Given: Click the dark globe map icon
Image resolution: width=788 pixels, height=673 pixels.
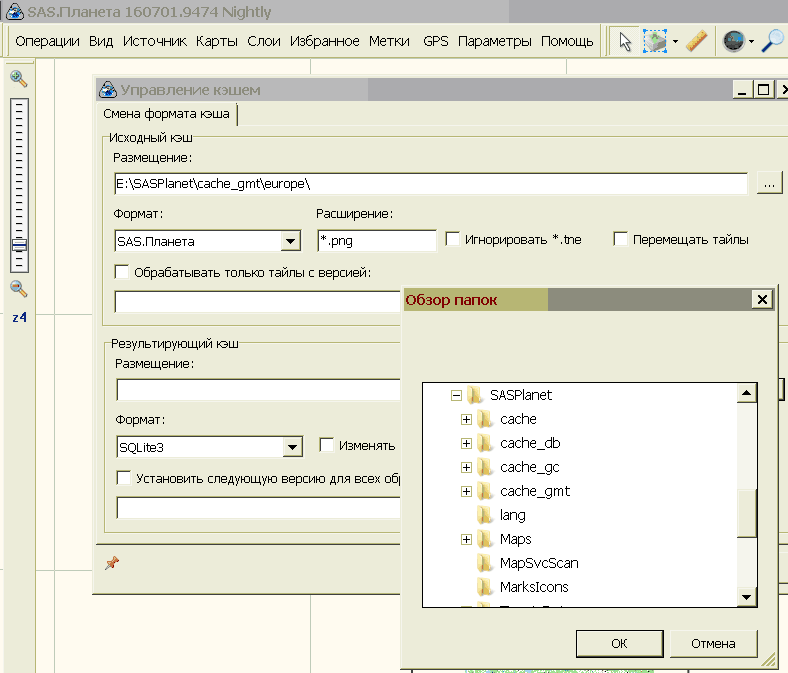Looking at the screenshot, I should tap(734, 41).
